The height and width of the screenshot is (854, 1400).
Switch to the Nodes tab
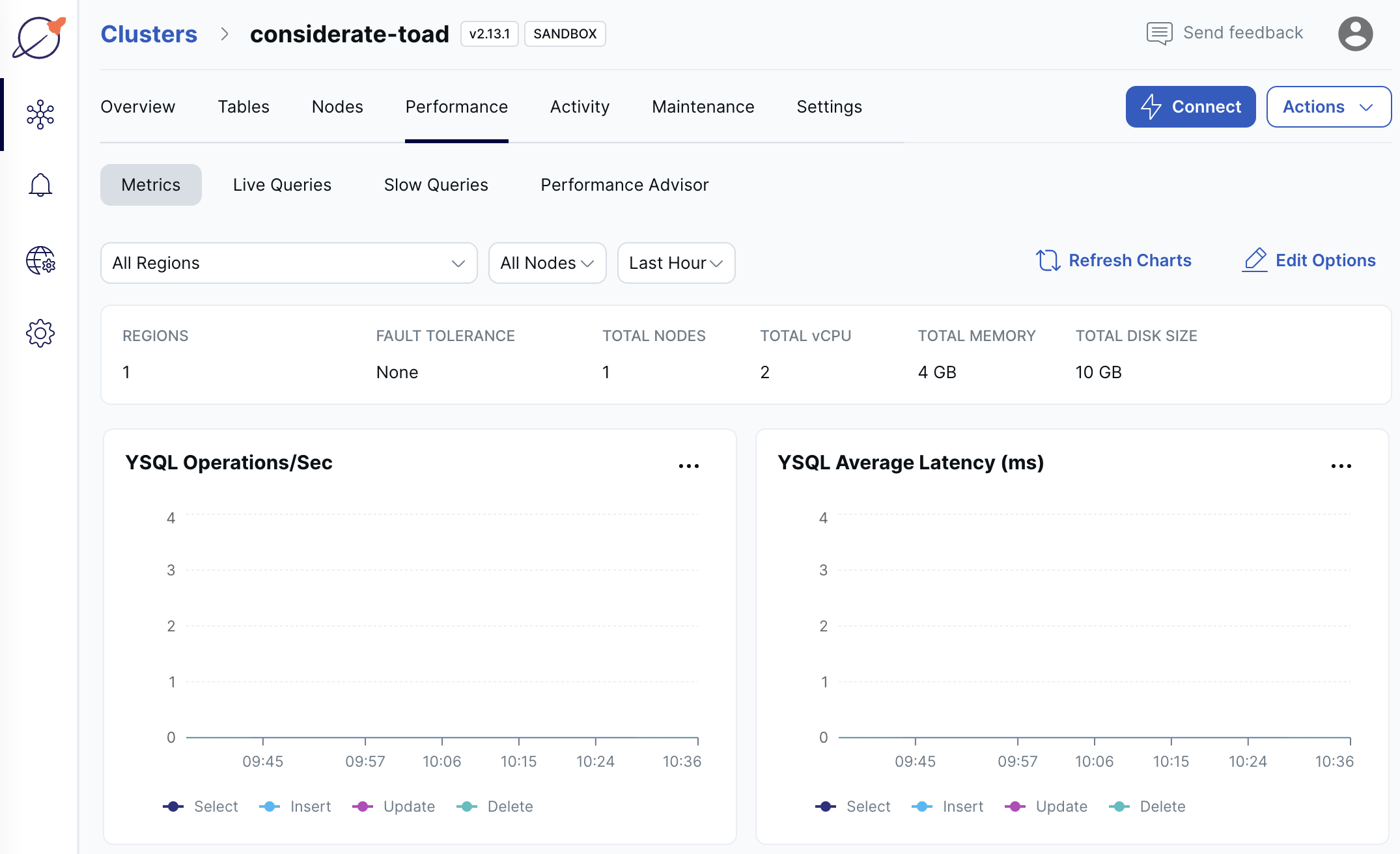(337, 107)
